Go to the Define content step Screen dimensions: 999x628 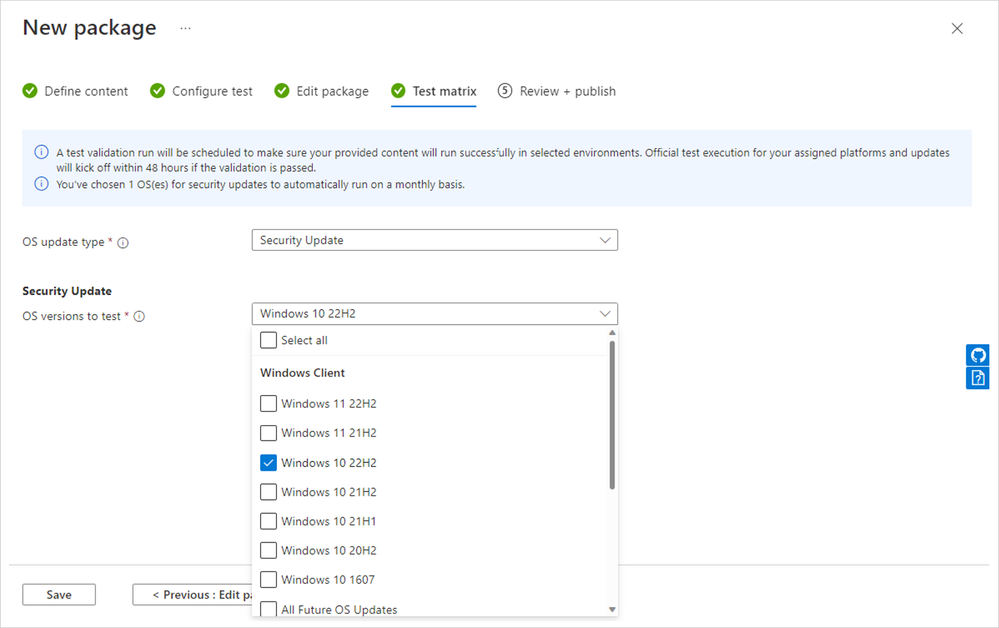(x=75, y=91)
